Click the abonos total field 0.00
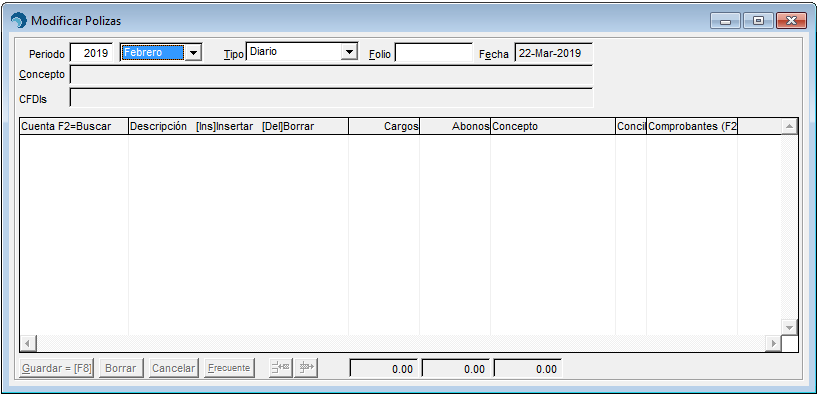The height and width of the screenshot is (395, 819). [x=456, y=368]
